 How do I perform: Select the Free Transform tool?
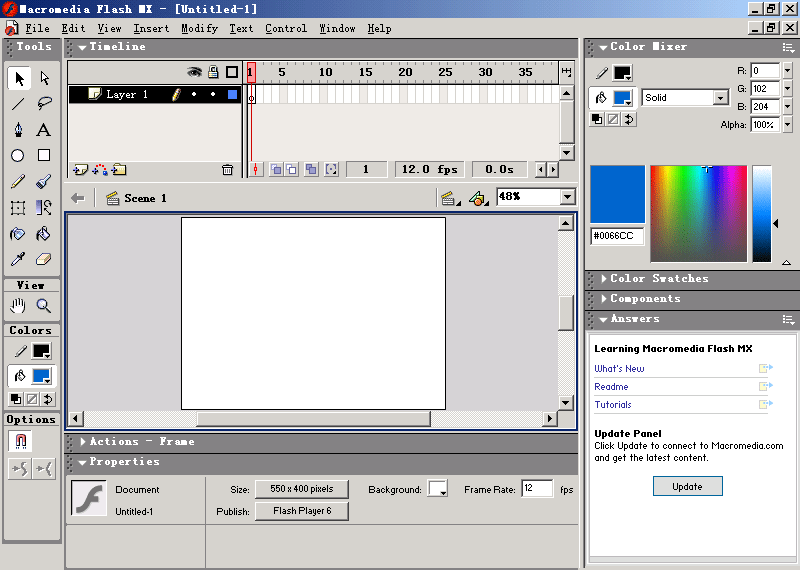coord(18,208)
